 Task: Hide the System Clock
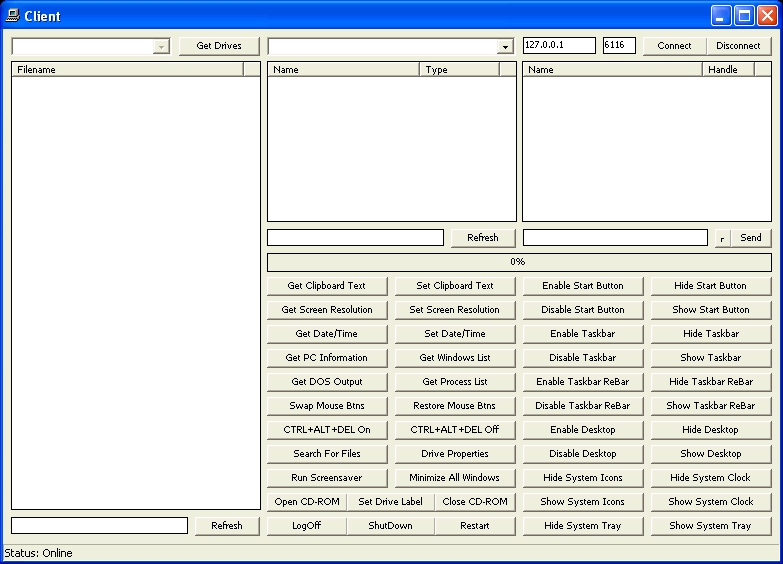click(x=710, y=478)
